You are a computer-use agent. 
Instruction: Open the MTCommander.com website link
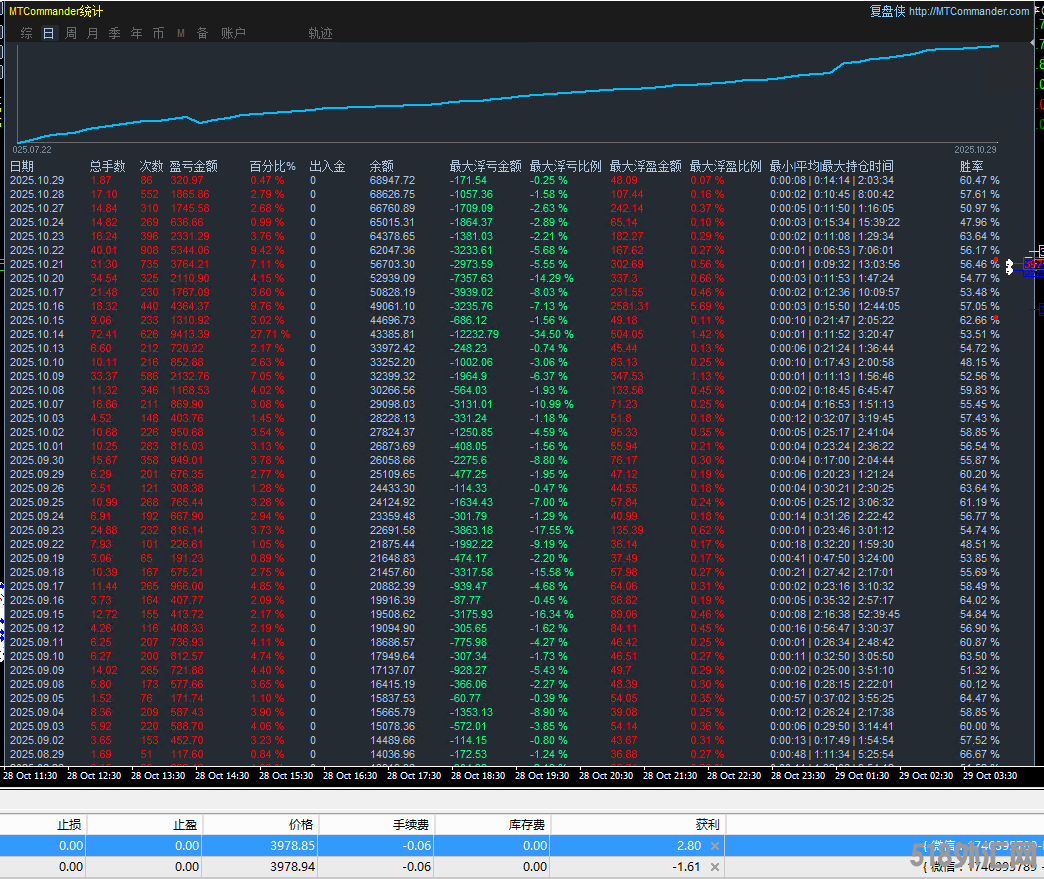(969, 11)
